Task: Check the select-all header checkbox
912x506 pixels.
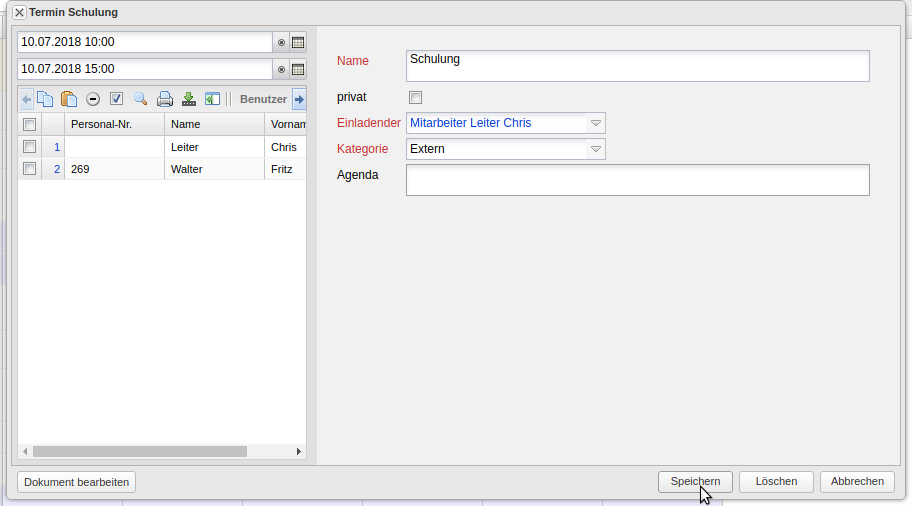Action: (30, 124)
